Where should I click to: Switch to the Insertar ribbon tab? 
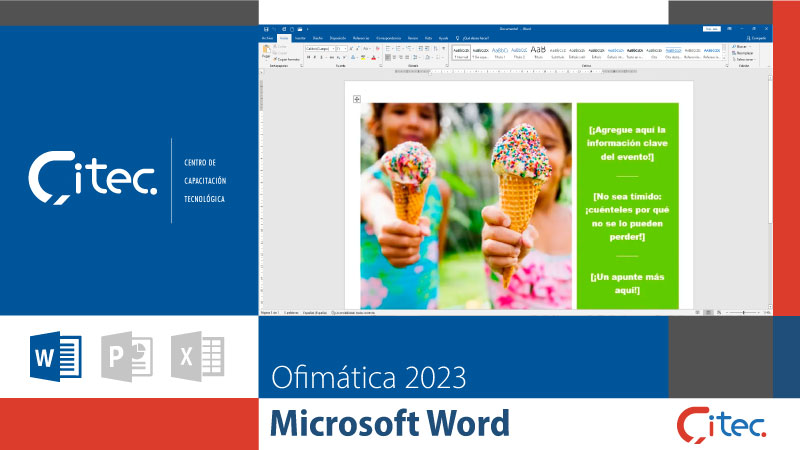pos(300,38)
